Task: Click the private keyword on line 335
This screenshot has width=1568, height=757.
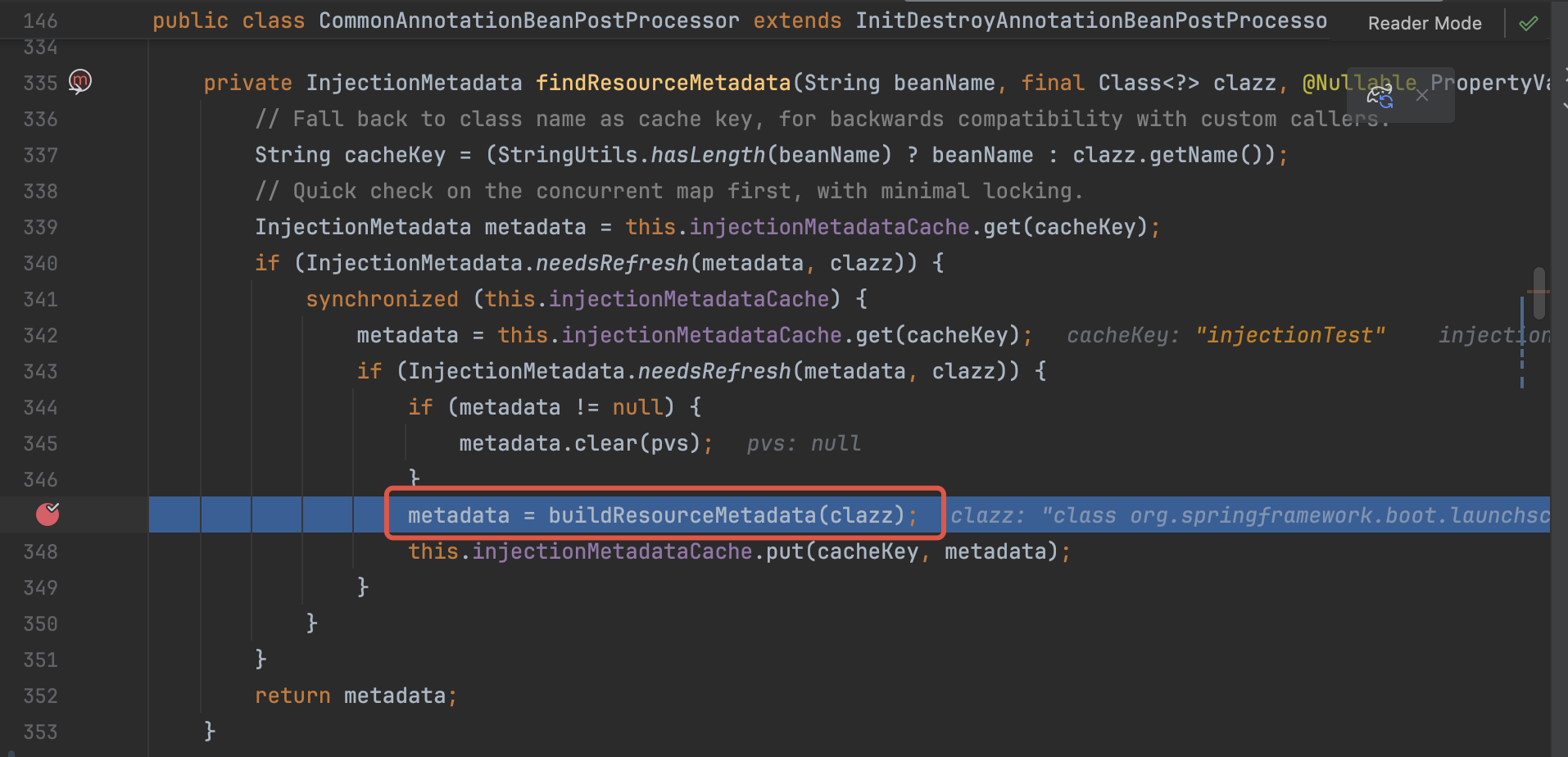Action: point(248,83)
